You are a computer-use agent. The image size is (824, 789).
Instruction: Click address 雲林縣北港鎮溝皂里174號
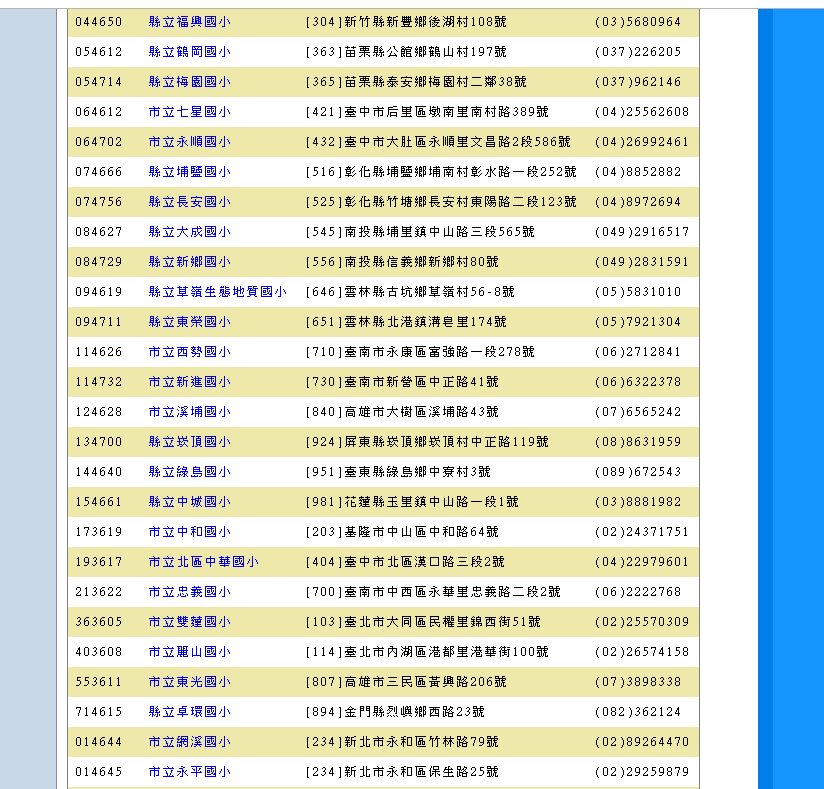pyautogui.click(x=426, y=322)
